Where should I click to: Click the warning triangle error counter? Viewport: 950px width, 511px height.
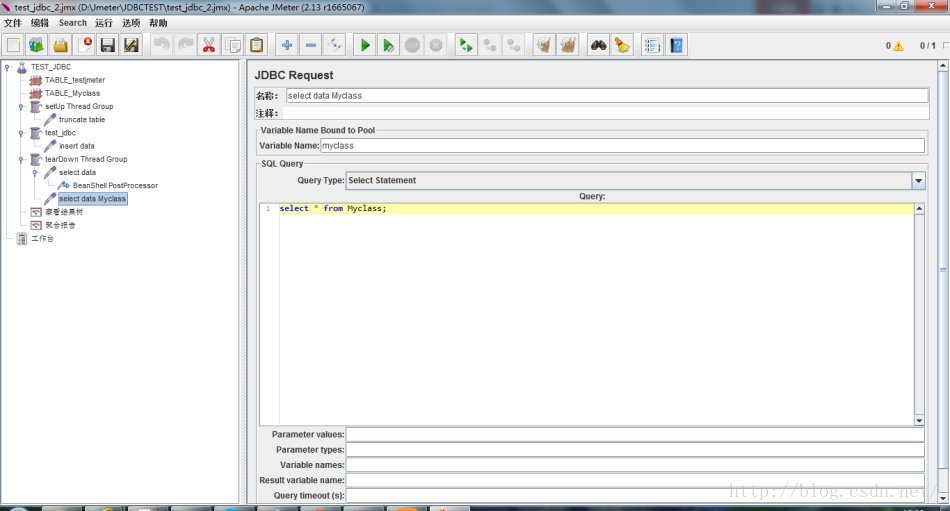click(898, 46)
